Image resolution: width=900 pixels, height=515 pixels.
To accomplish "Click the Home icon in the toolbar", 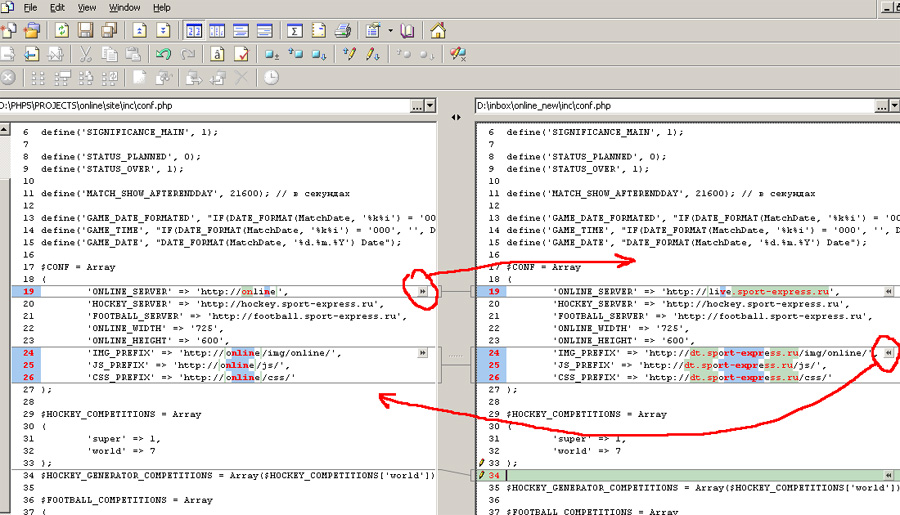I will [436, 31].
